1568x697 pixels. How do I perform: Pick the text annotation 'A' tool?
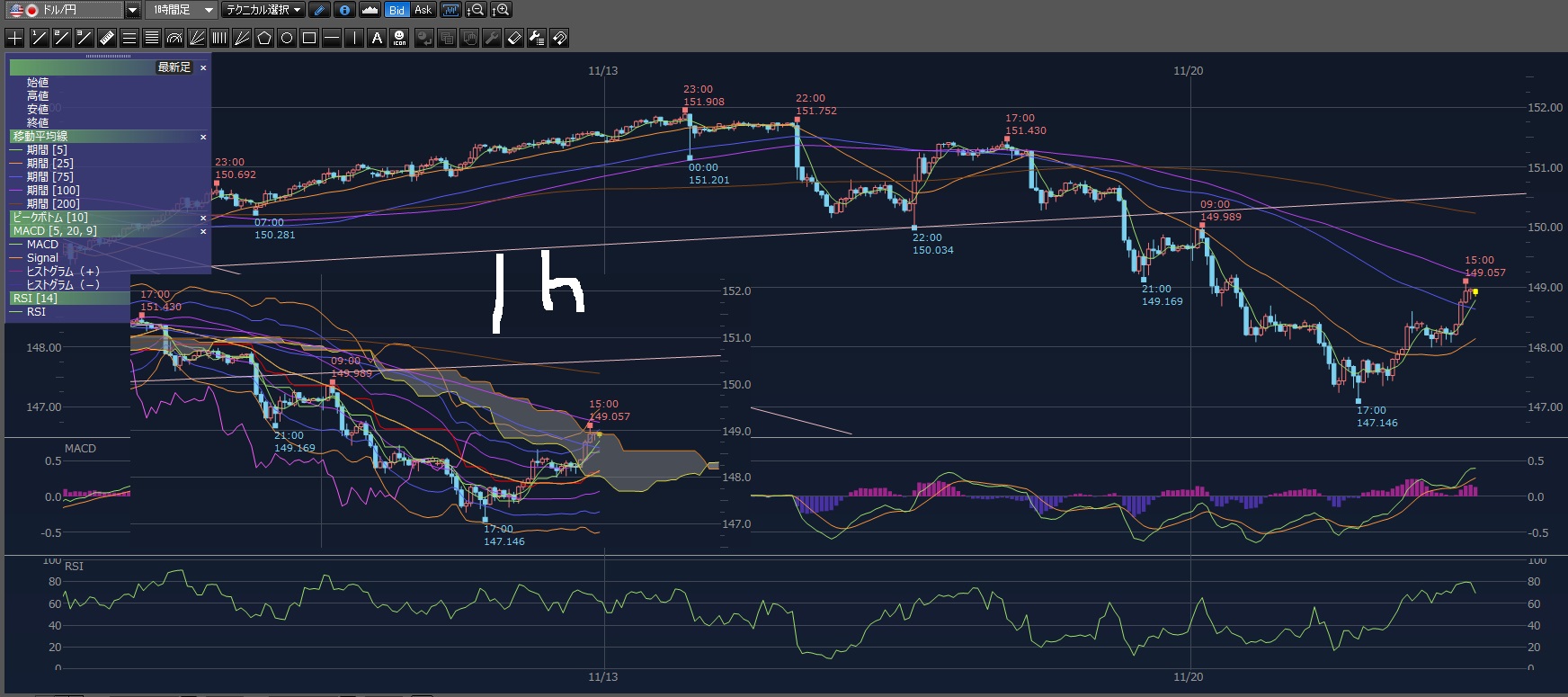point(377,38)
